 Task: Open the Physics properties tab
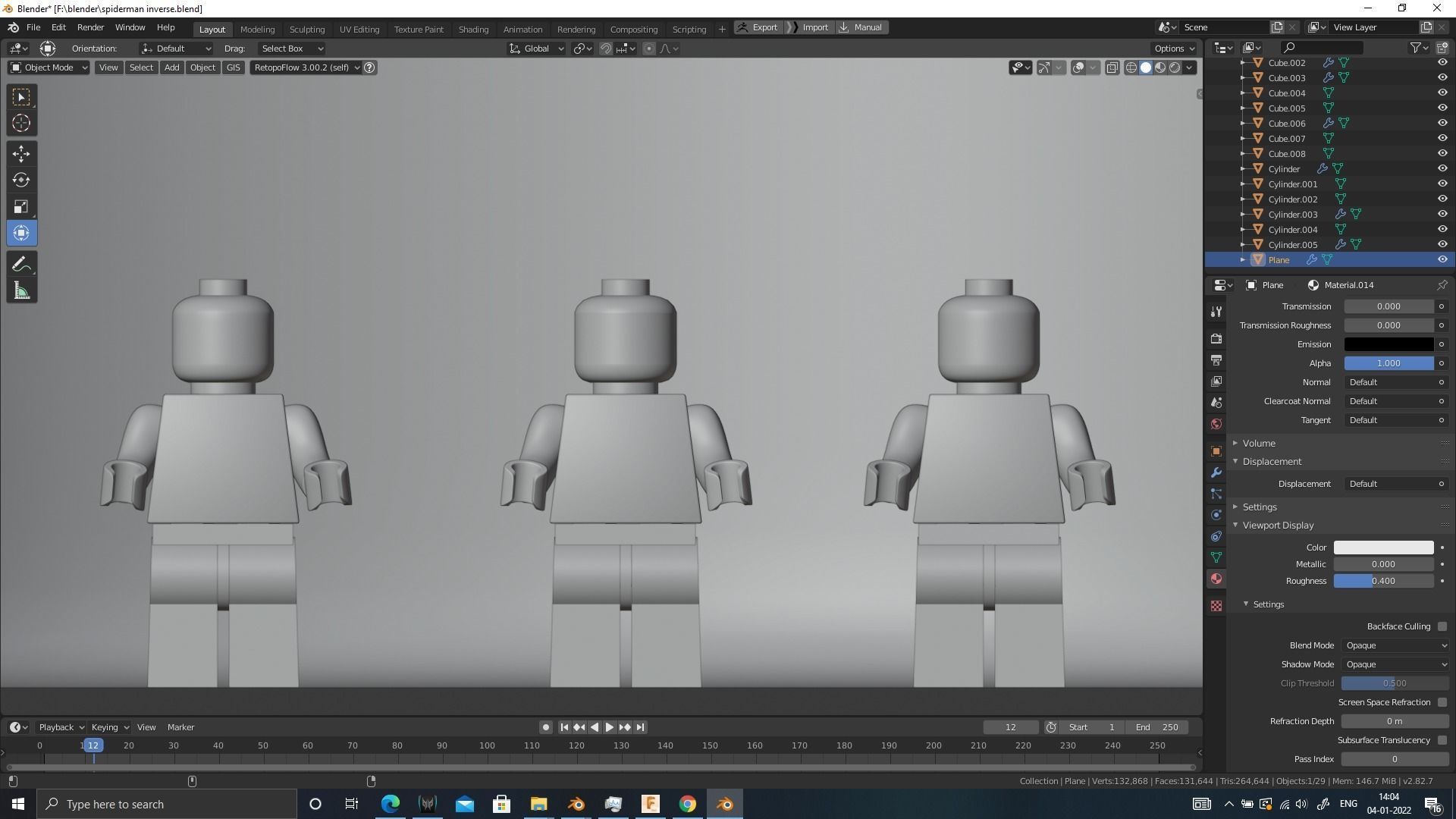(x=1216, y=515)
